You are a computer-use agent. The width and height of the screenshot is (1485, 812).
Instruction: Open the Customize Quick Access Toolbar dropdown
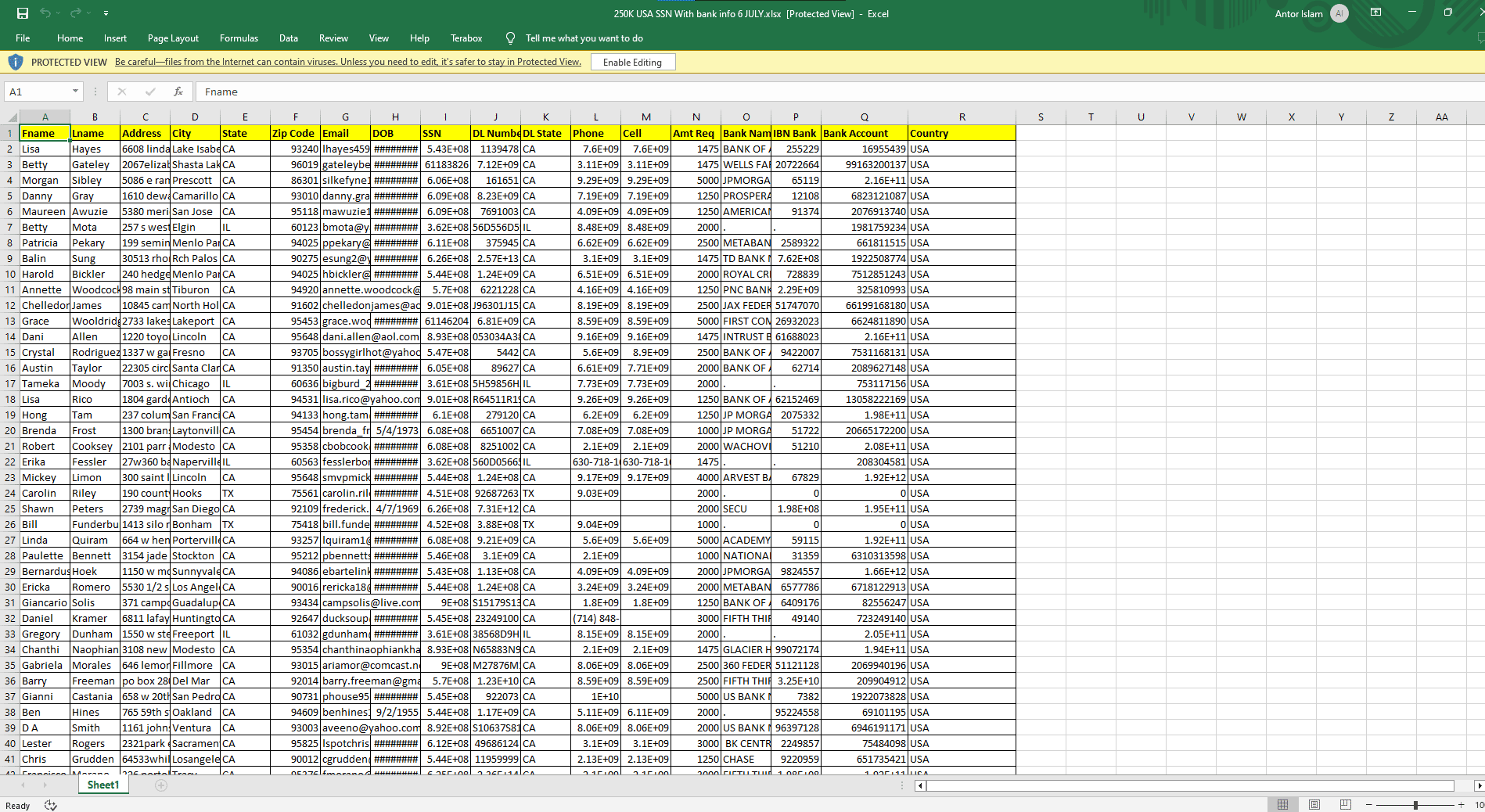click(x=106, y=13)
